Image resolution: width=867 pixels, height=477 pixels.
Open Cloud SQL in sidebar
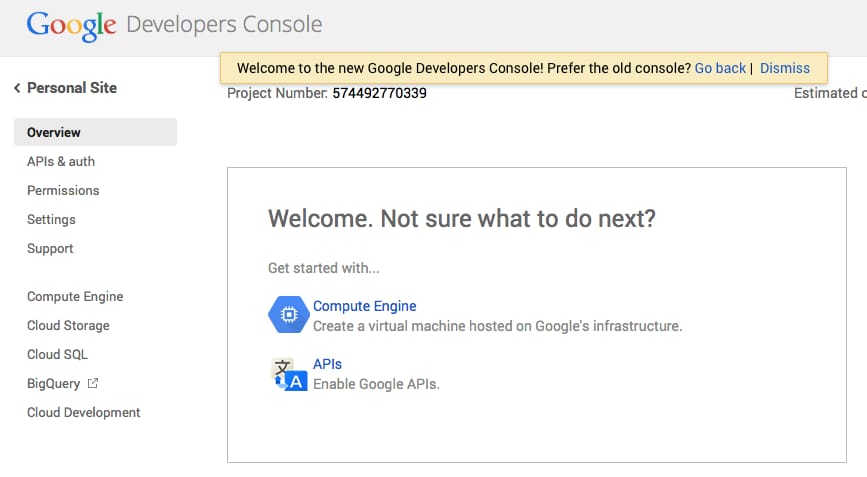(x=58, y=354)
